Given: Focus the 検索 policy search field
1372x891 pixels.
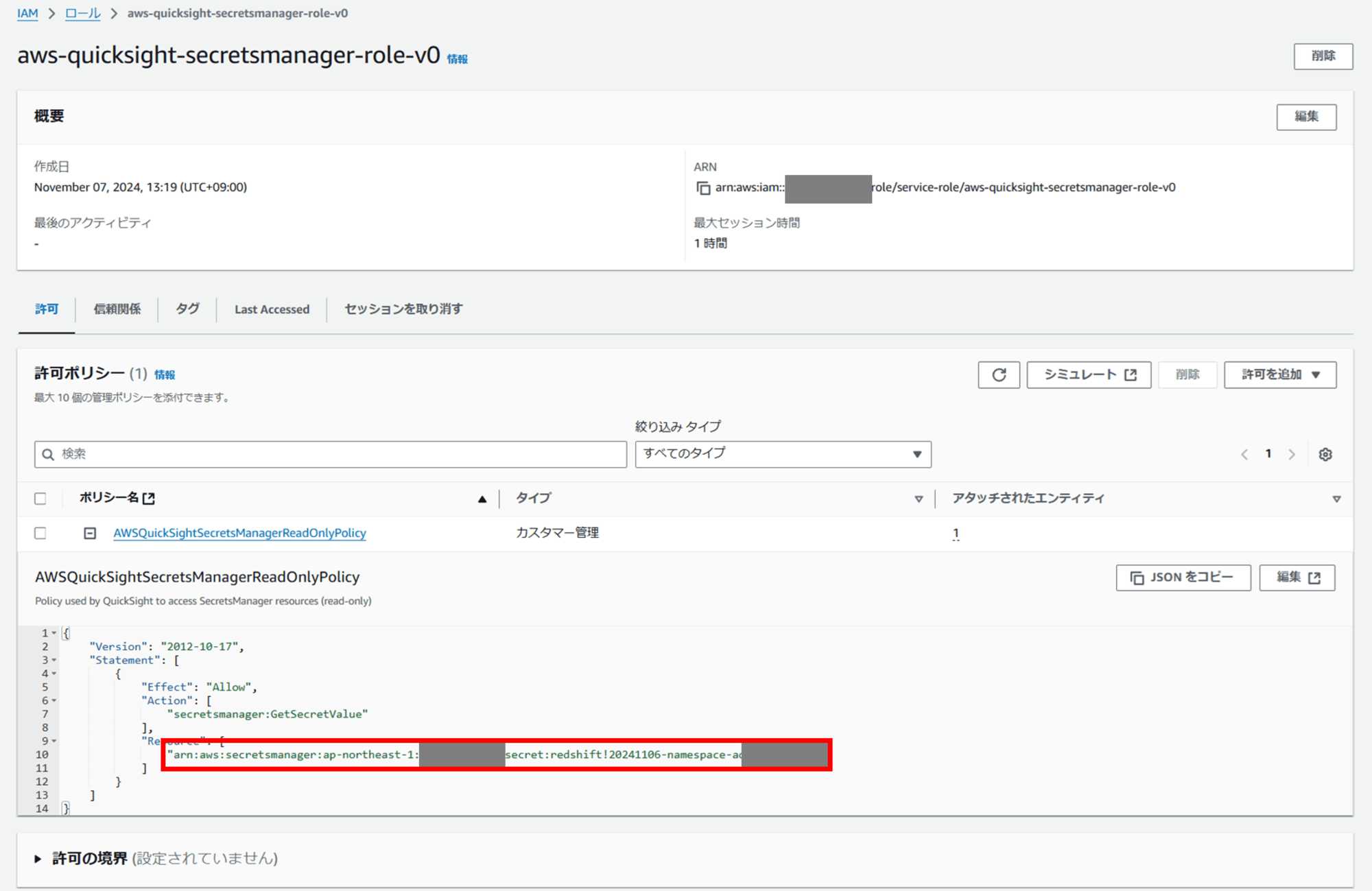Looking at the screenshot, I should click(331, 454).
